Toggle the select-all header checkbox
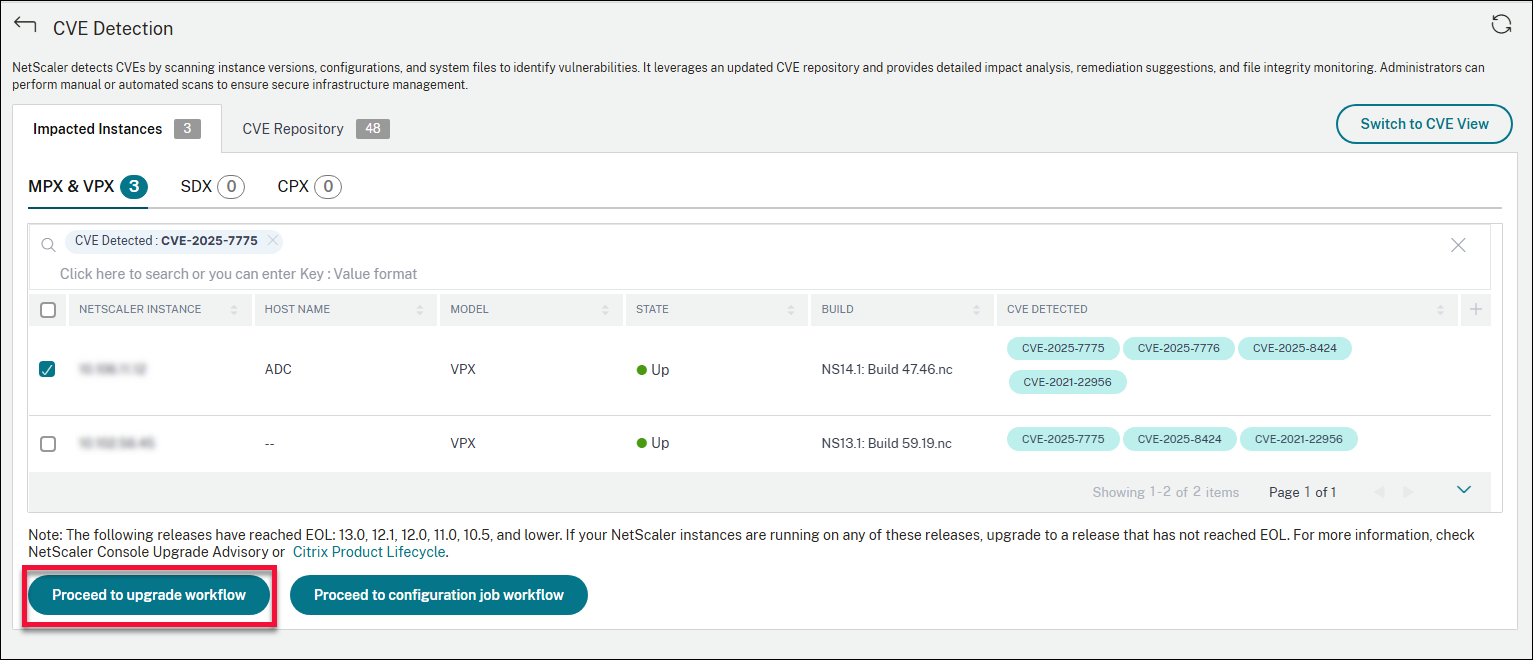1533x660 pixels. pyautogui.click(x=48, y=310)
